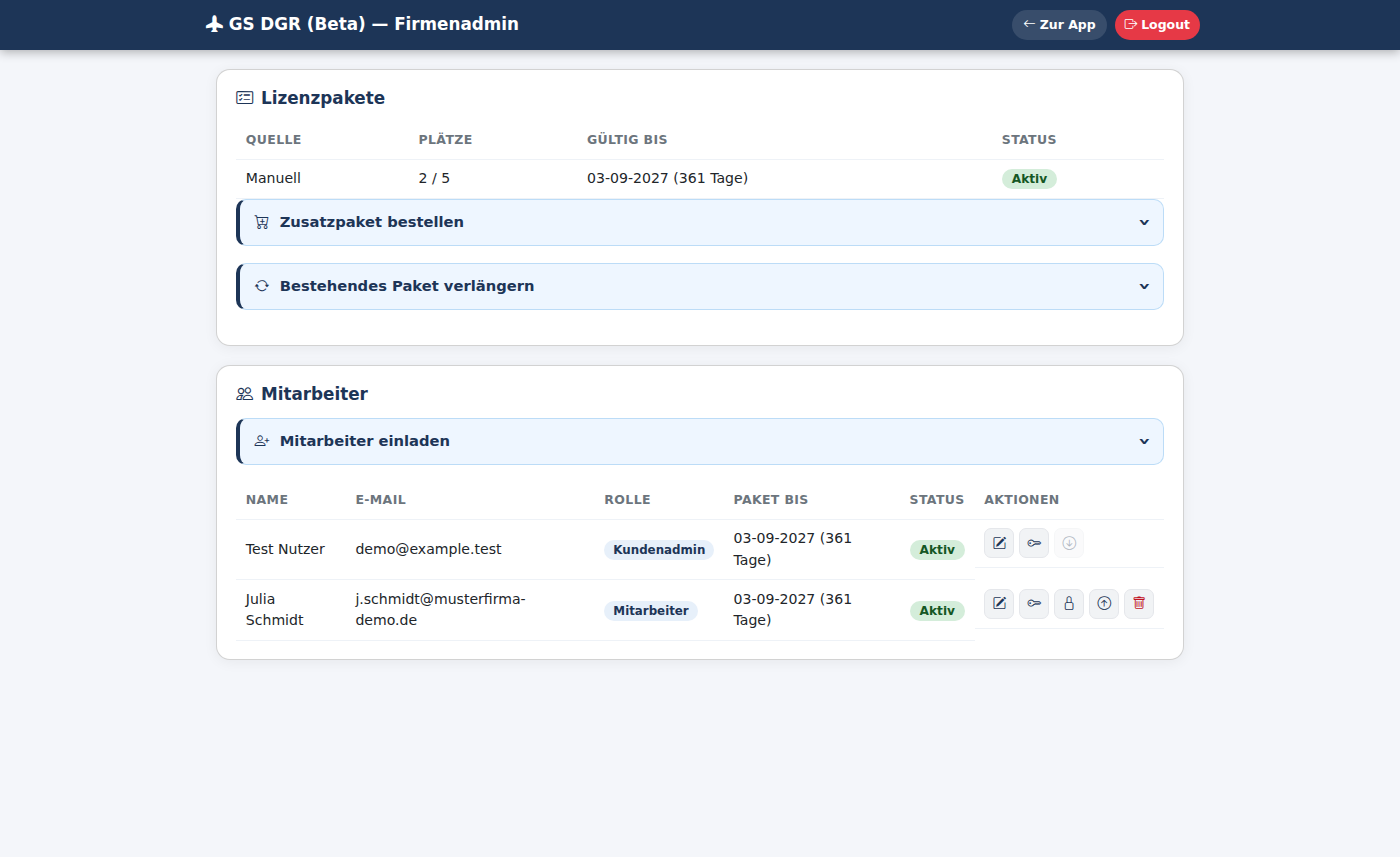Screen dimensions: 1400x857
Task: Click the Lizenzpakete card icon
Action: click(x=245, y=98)
